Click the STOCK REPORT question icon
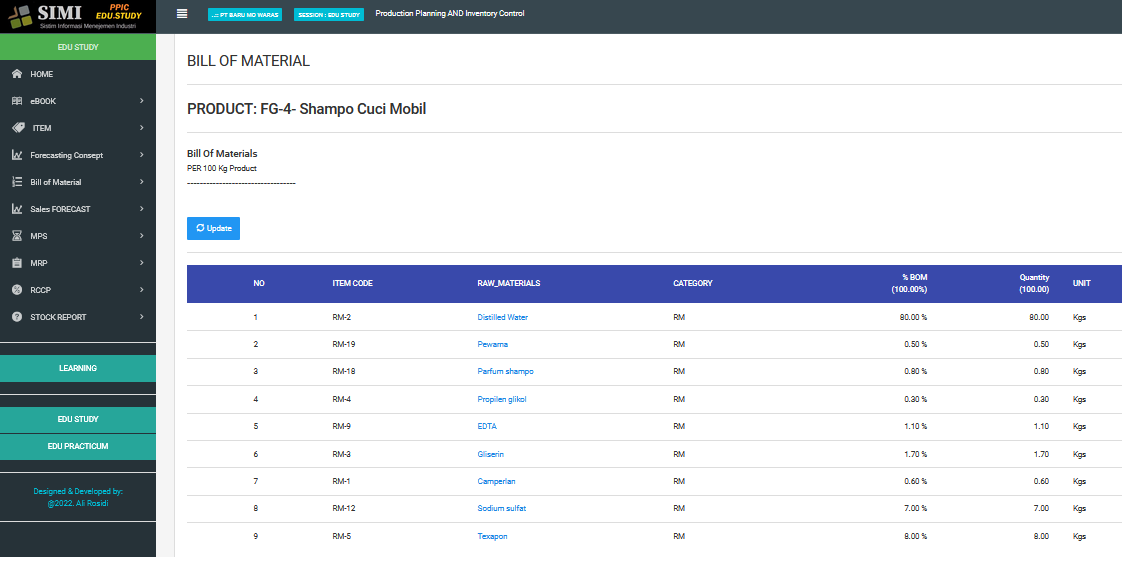 pyautogui.click(x=17, y=317)
